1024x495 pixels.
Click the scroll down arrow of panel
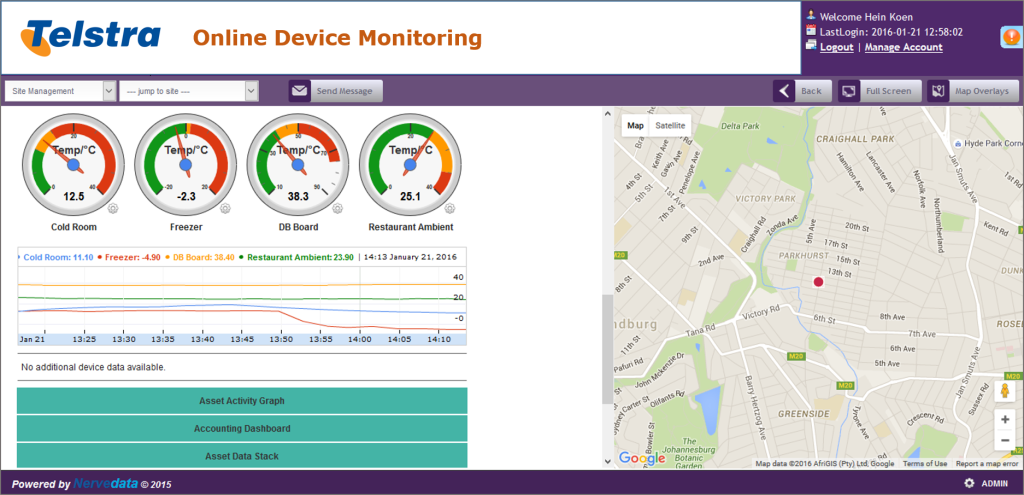click(607, 462)
